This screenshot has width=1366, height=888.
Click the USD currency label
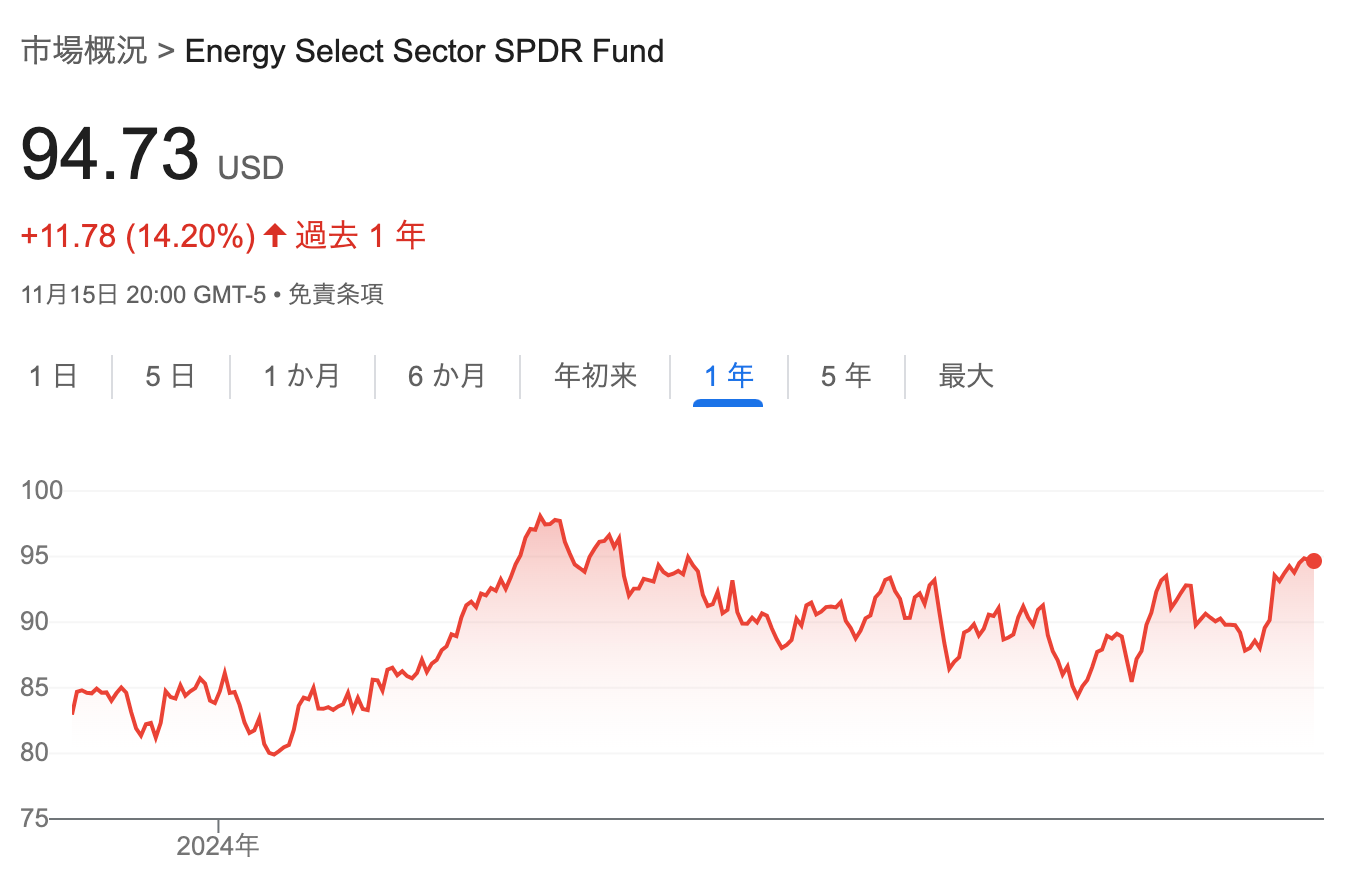point(251,168)
